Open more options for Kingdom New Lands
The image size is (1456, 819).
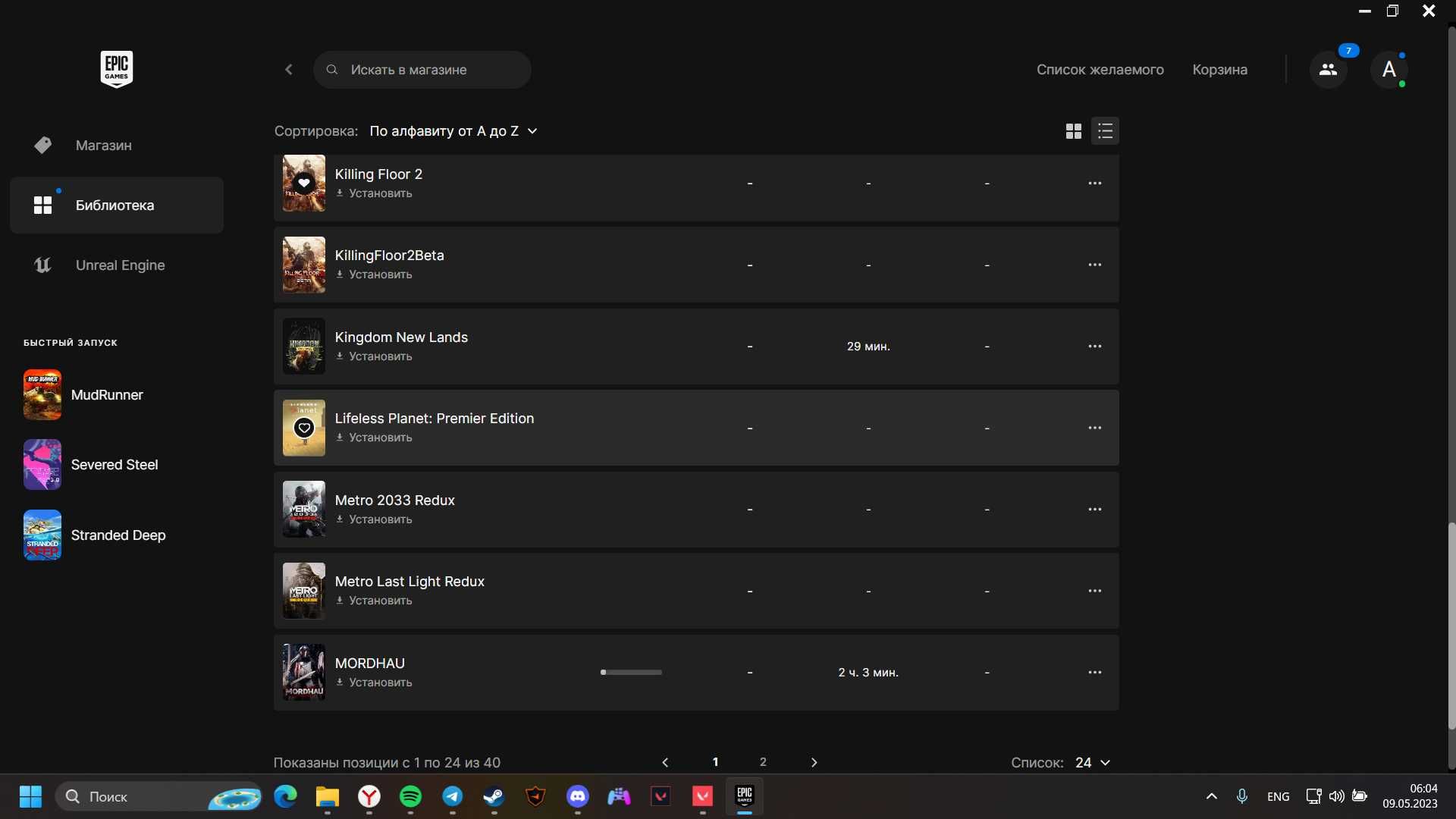1095,346
